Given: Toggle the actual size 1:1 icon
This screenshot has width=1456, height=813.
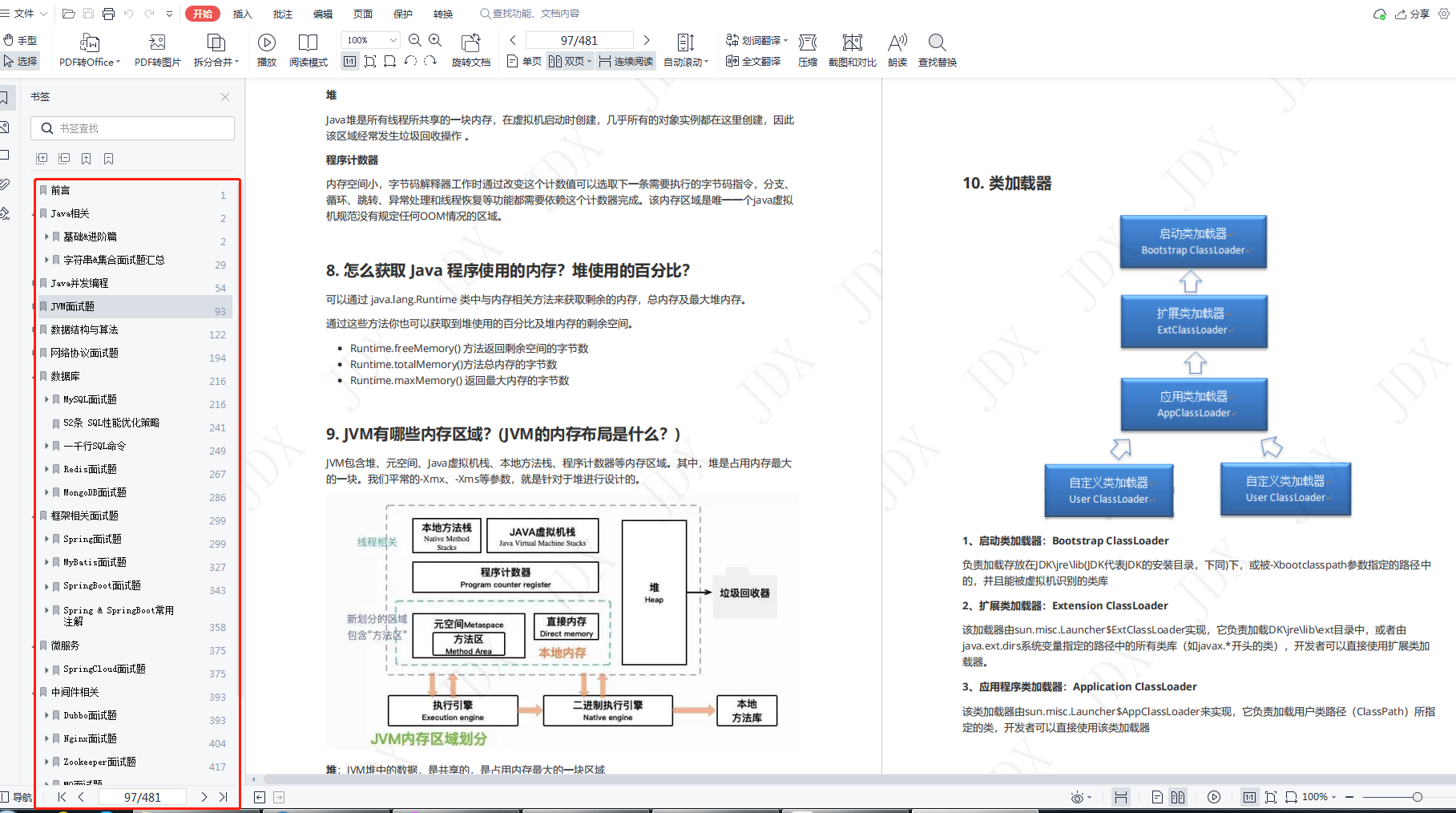Looking at the screenshot, I should (x=350, y=61).
